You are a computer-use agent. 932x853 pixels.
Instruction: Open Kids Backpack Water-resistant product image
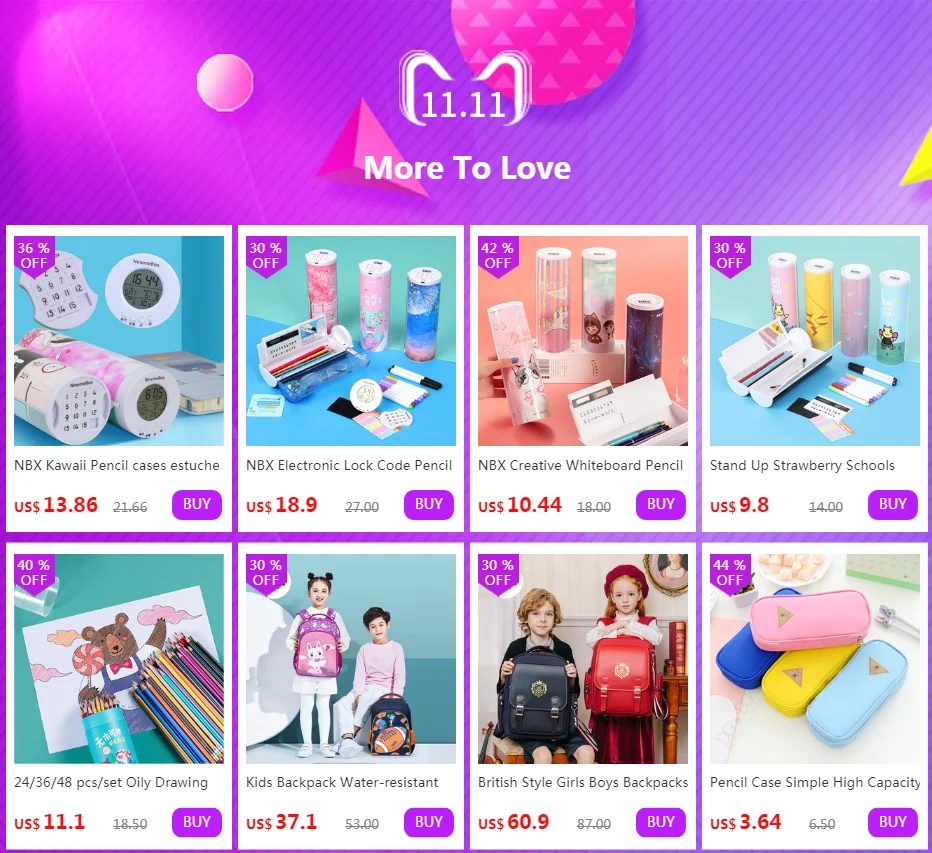tap(351, 659)
